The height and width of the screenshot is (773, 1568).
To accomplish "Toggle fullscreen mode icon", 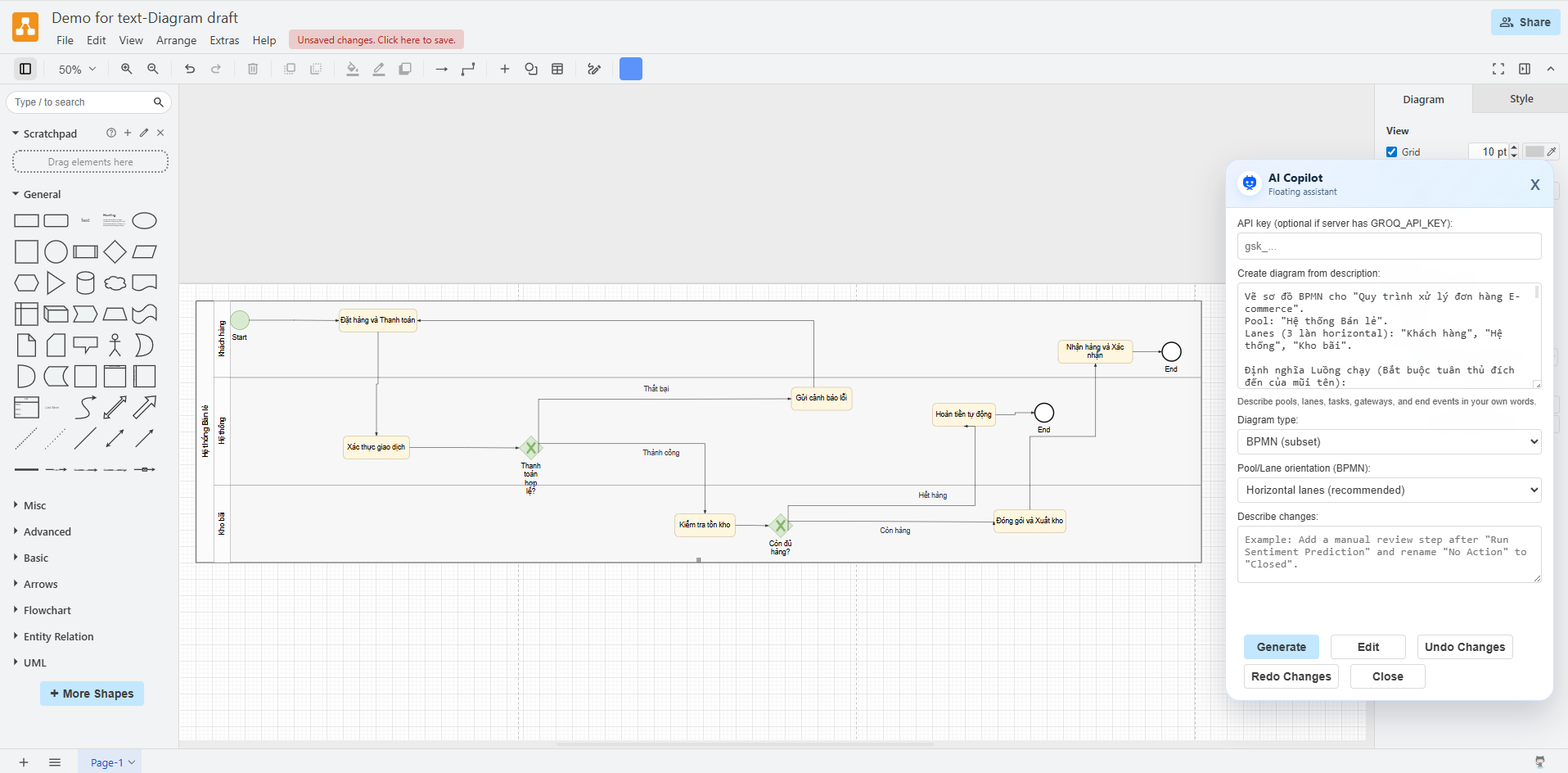I will [x=1498, y=70].
